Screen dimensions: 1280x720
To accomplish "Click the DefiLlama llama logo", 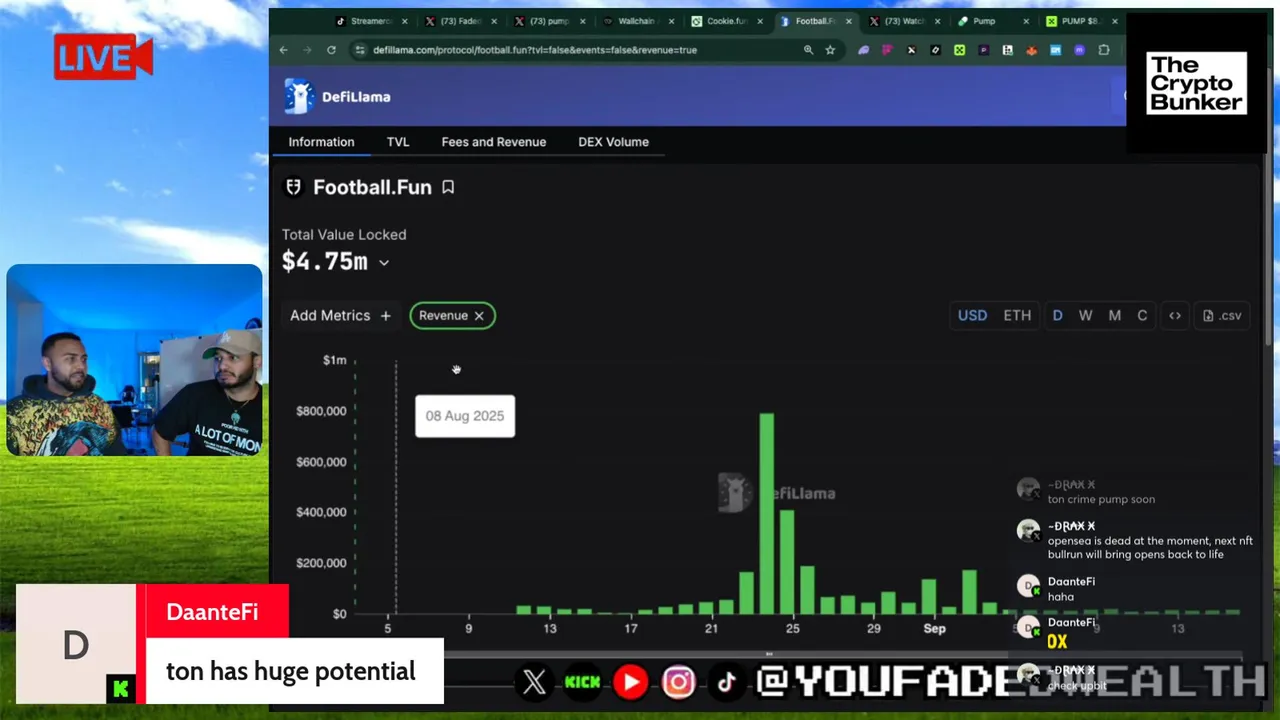I will pos(298,96).
